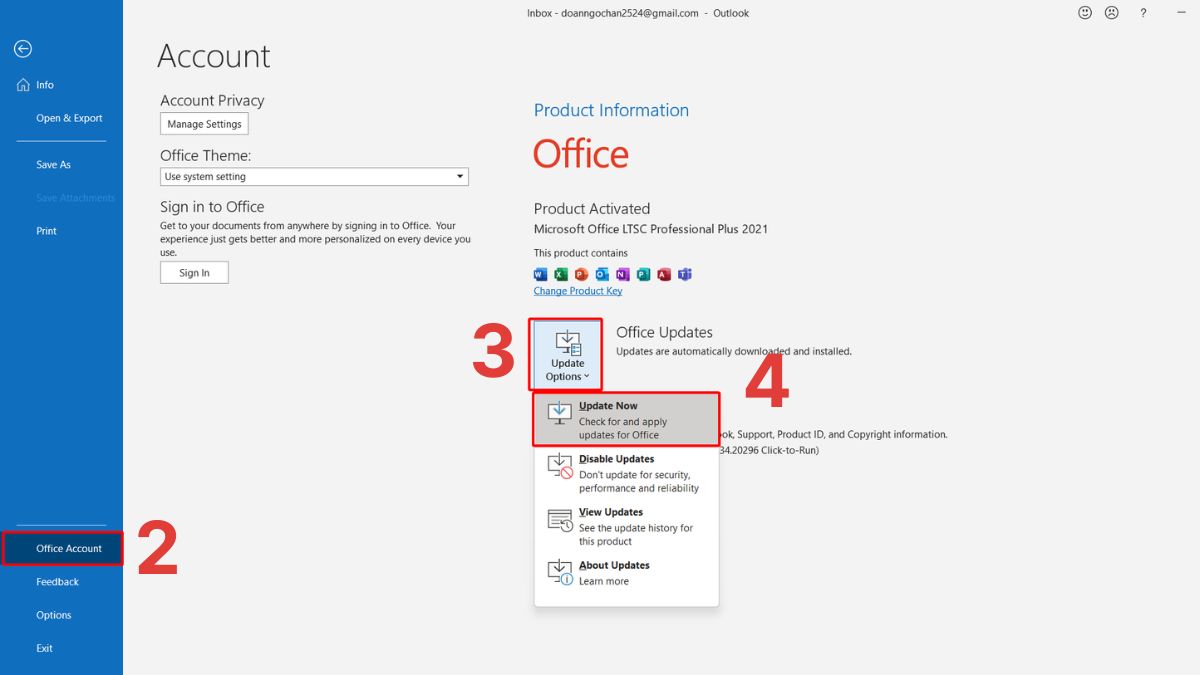
Task: Open Options in the sidebar
Action: [x=54, y=615]
